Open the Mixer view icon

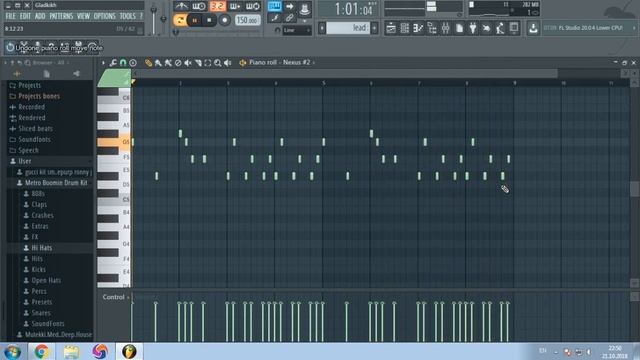(x=445, y=28)
